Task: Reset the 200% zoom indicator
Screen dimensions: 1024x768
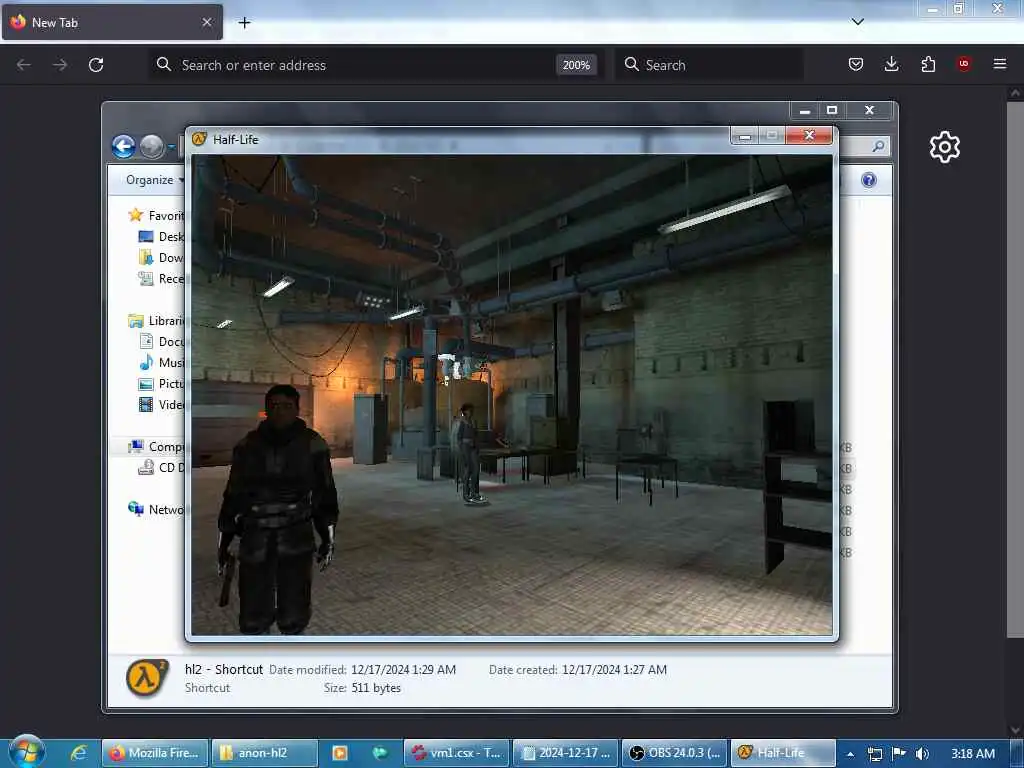Action: point(576,65)
